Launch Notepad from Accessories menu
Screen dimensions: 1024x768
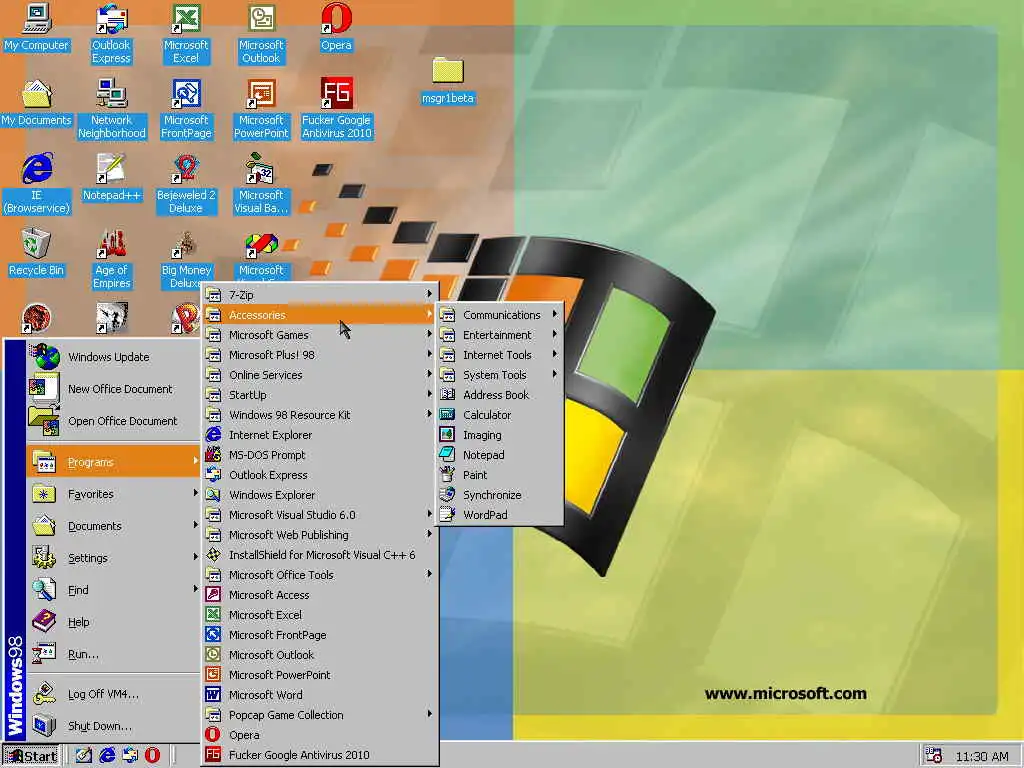point(500,455)
